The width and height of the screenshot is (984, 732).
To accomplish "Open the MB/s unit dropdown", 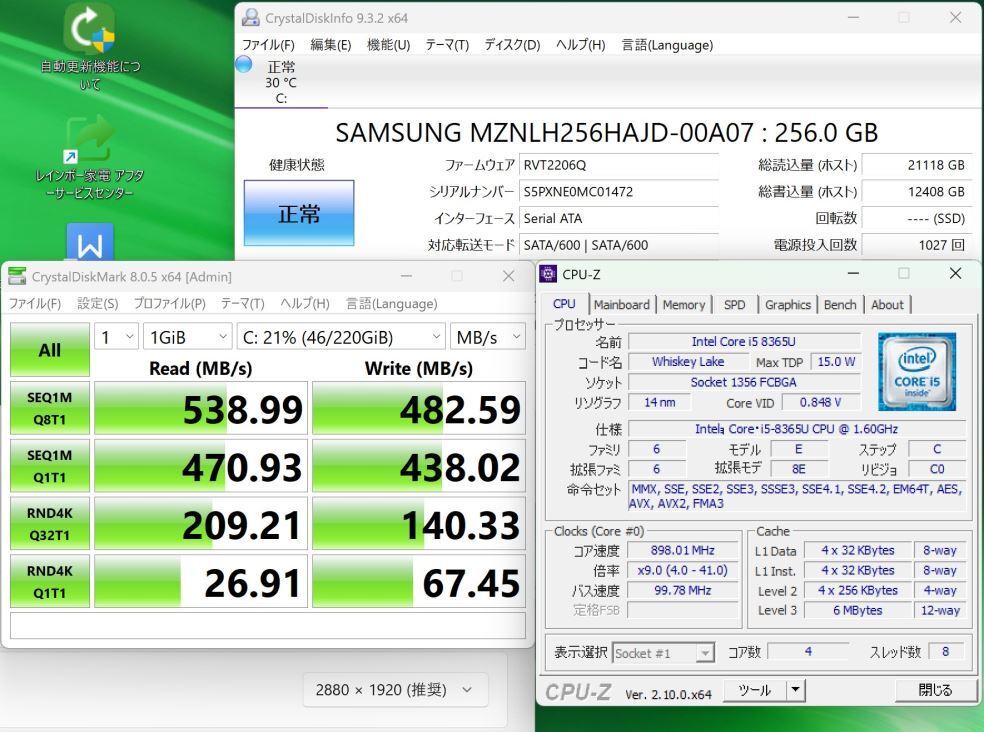I will pyautogui.click(x=488, y=337).
